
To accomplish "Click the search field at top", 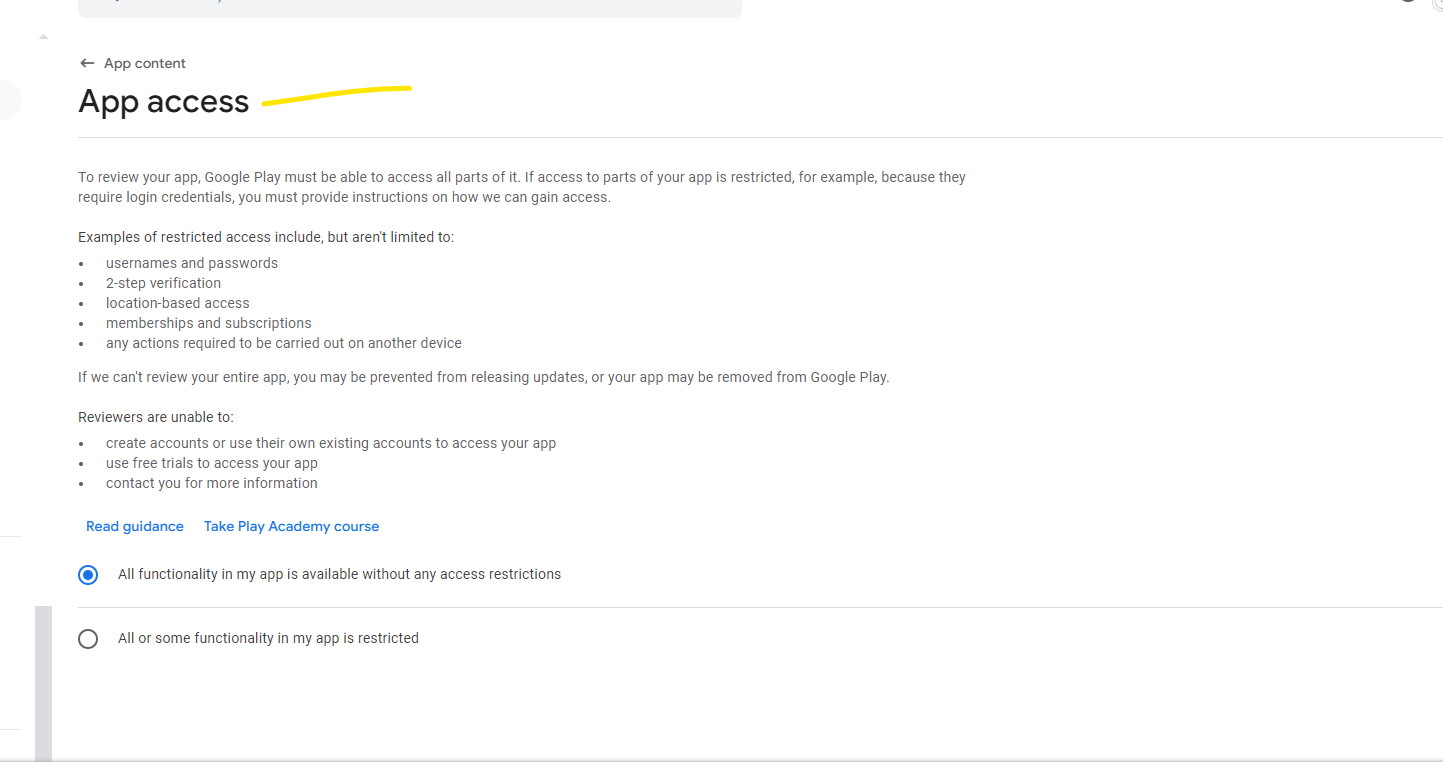I will [410, 8].
